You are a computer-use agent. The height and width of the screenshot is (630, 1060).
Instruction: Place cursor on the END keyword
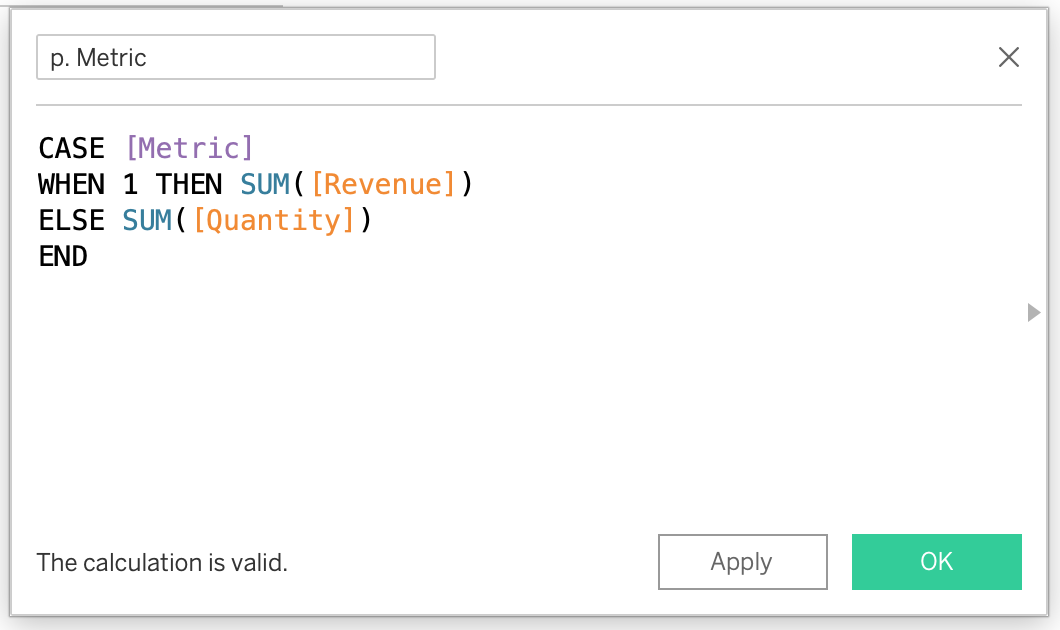63,257
